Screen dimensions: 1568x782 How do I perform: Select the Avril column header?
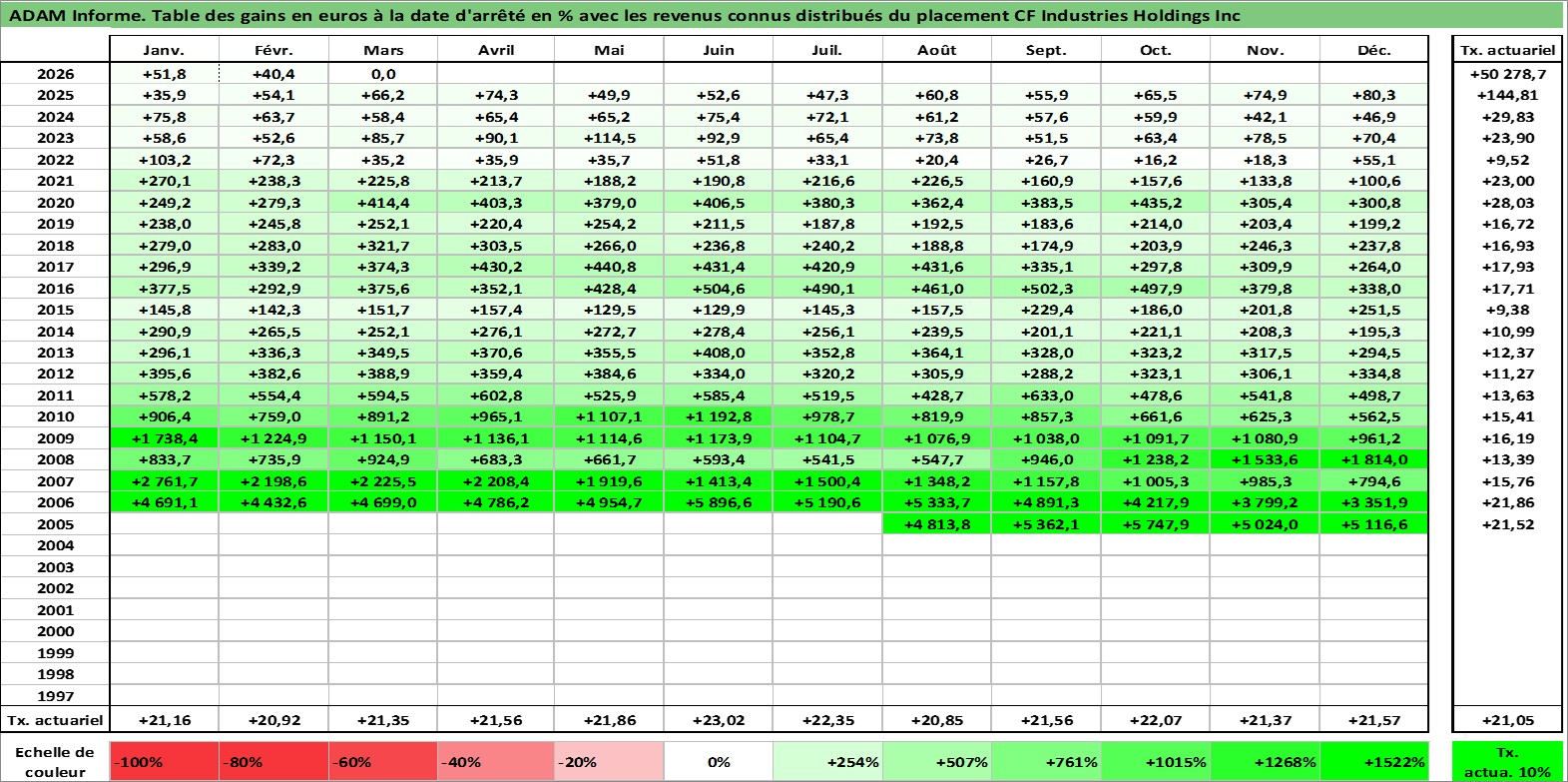pyautogui.click(x=496, y=50)
